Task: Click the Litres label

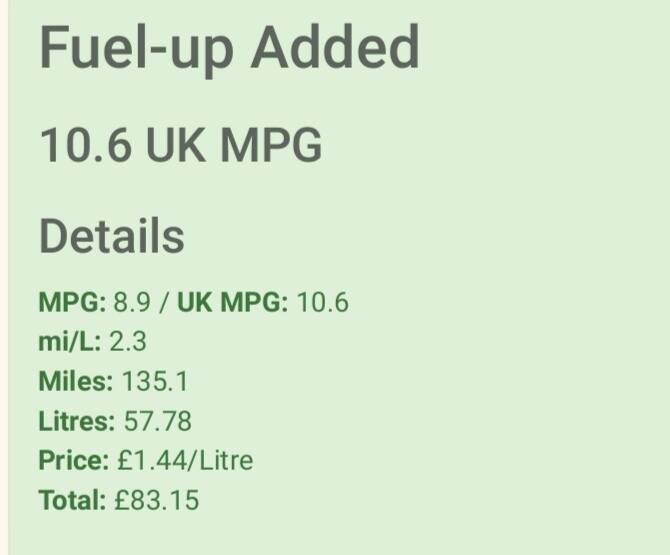Action: [77, 421]
